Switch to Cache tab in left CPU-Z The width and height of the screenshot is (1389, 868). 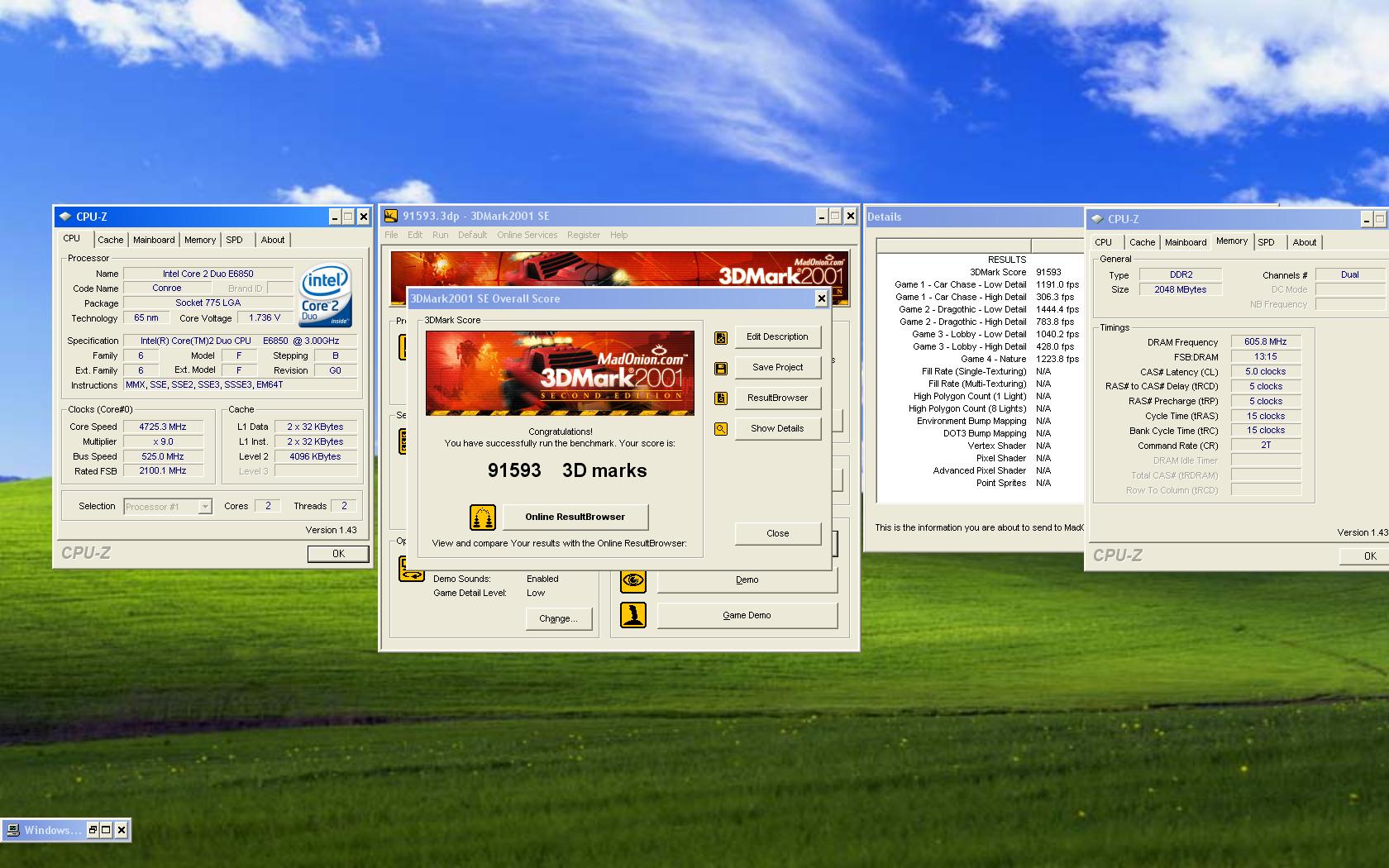[x=110, y=240]
